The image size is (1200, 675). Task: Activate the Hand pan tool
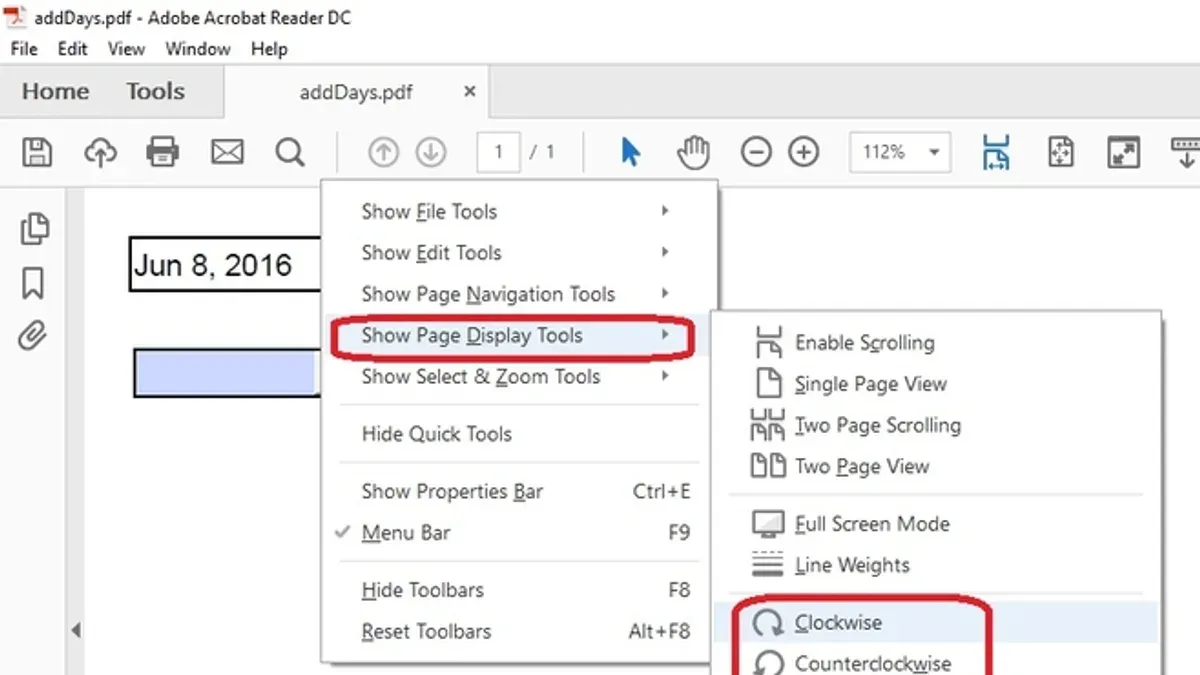pyautogui.click(x=693, y=152)
